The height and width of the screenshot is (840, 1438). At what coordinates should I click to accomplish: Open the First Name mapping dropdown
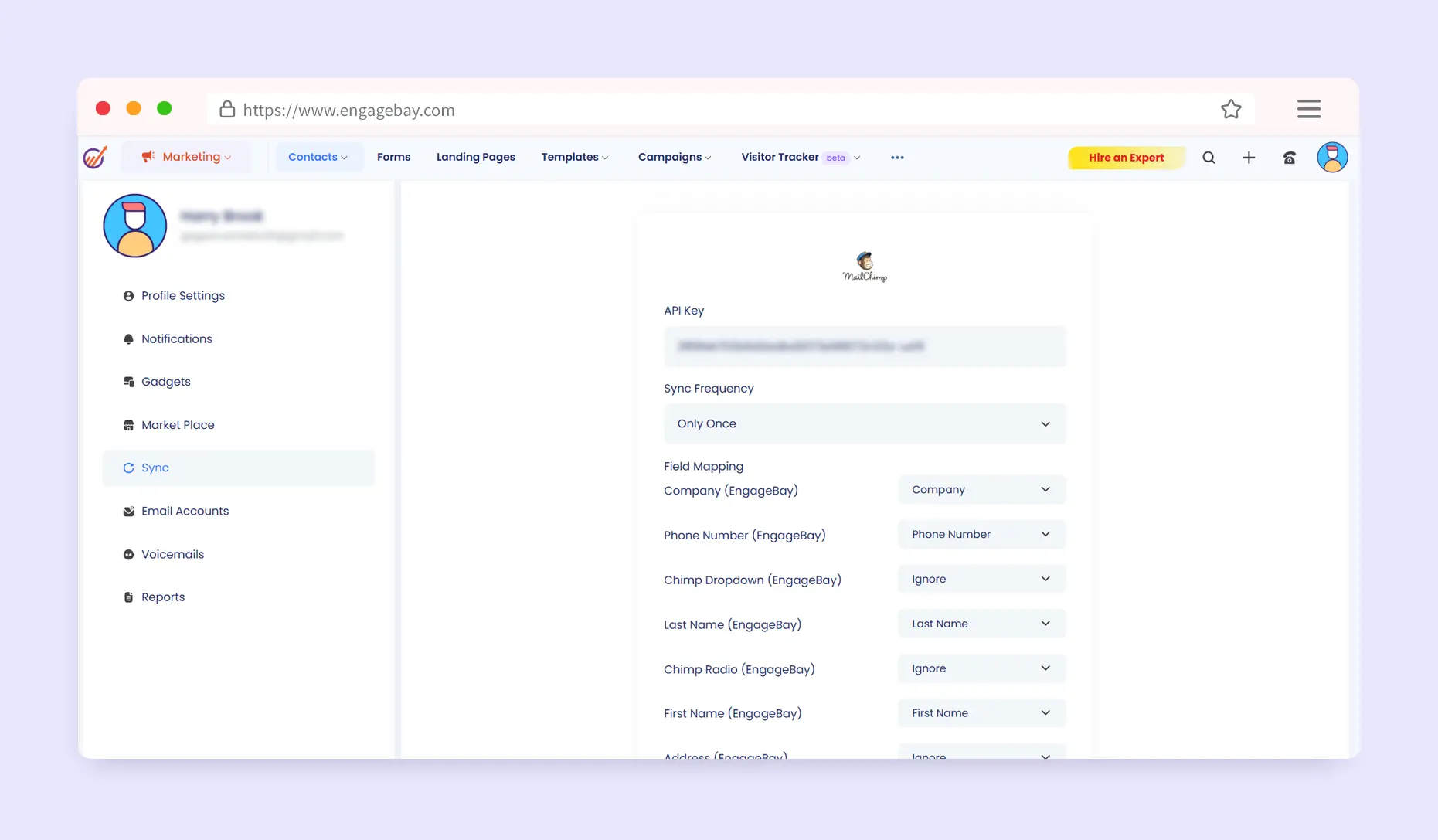(x=981, y=713)
